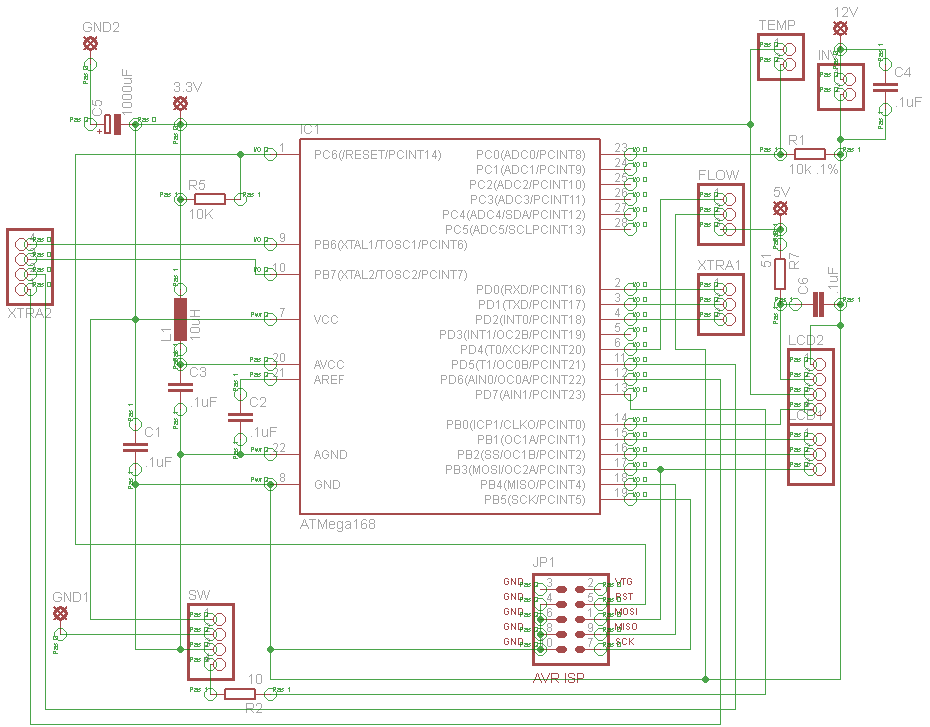This screenshot has height=727, width=930.
Task: Click capacitor C4's plate symbol
Action: tap(886, 87)
